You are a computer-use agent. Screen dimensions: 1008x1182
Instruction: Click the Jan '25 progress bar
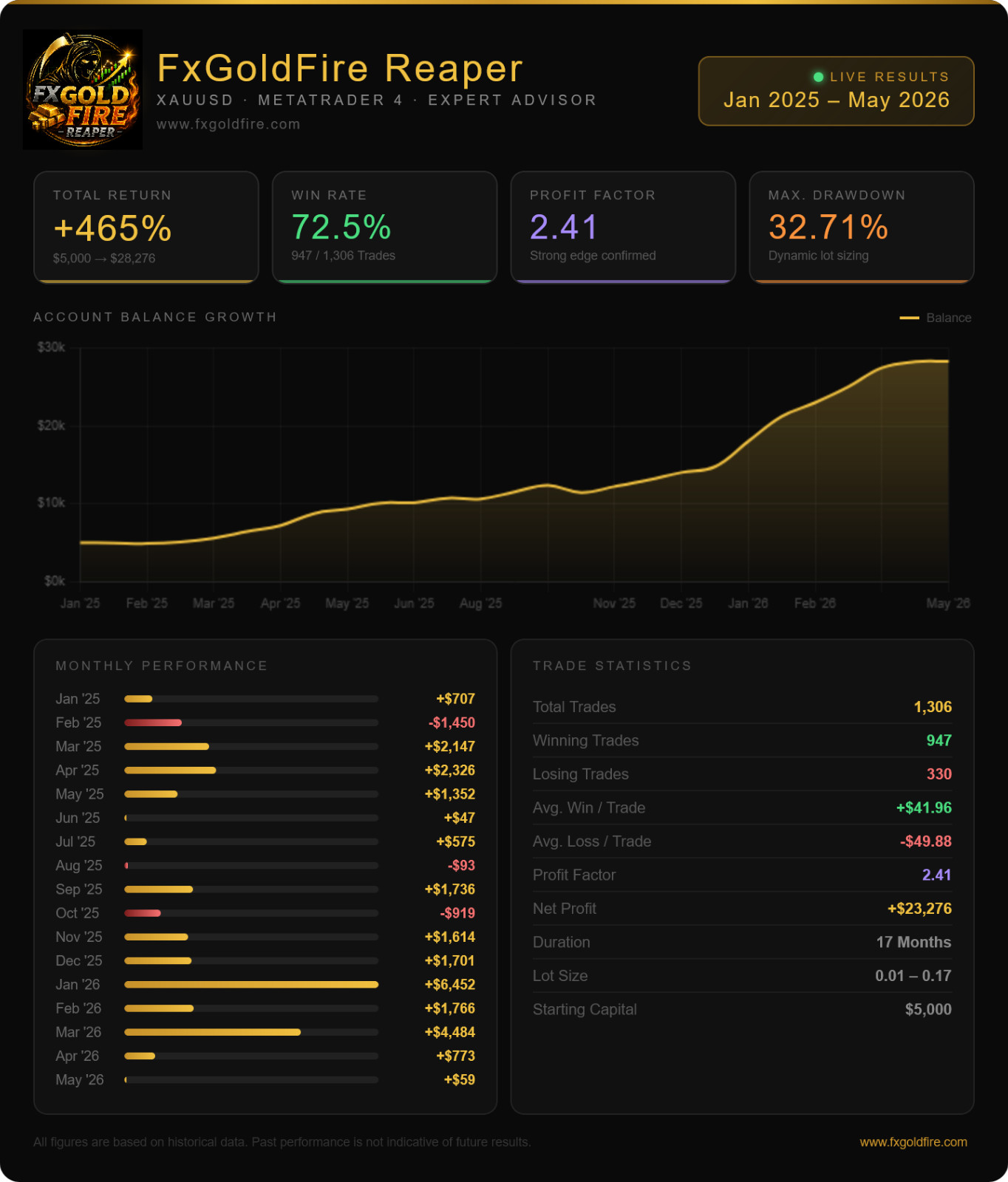click(251, 699)
